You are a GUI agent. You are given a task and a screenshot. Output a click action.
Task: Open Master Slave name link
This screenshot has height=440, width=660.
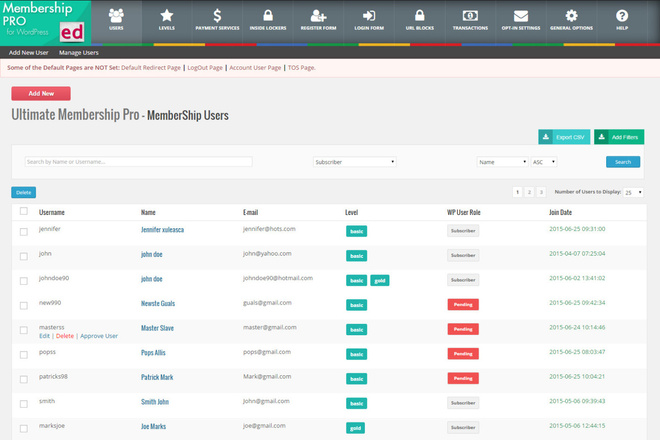157,328
